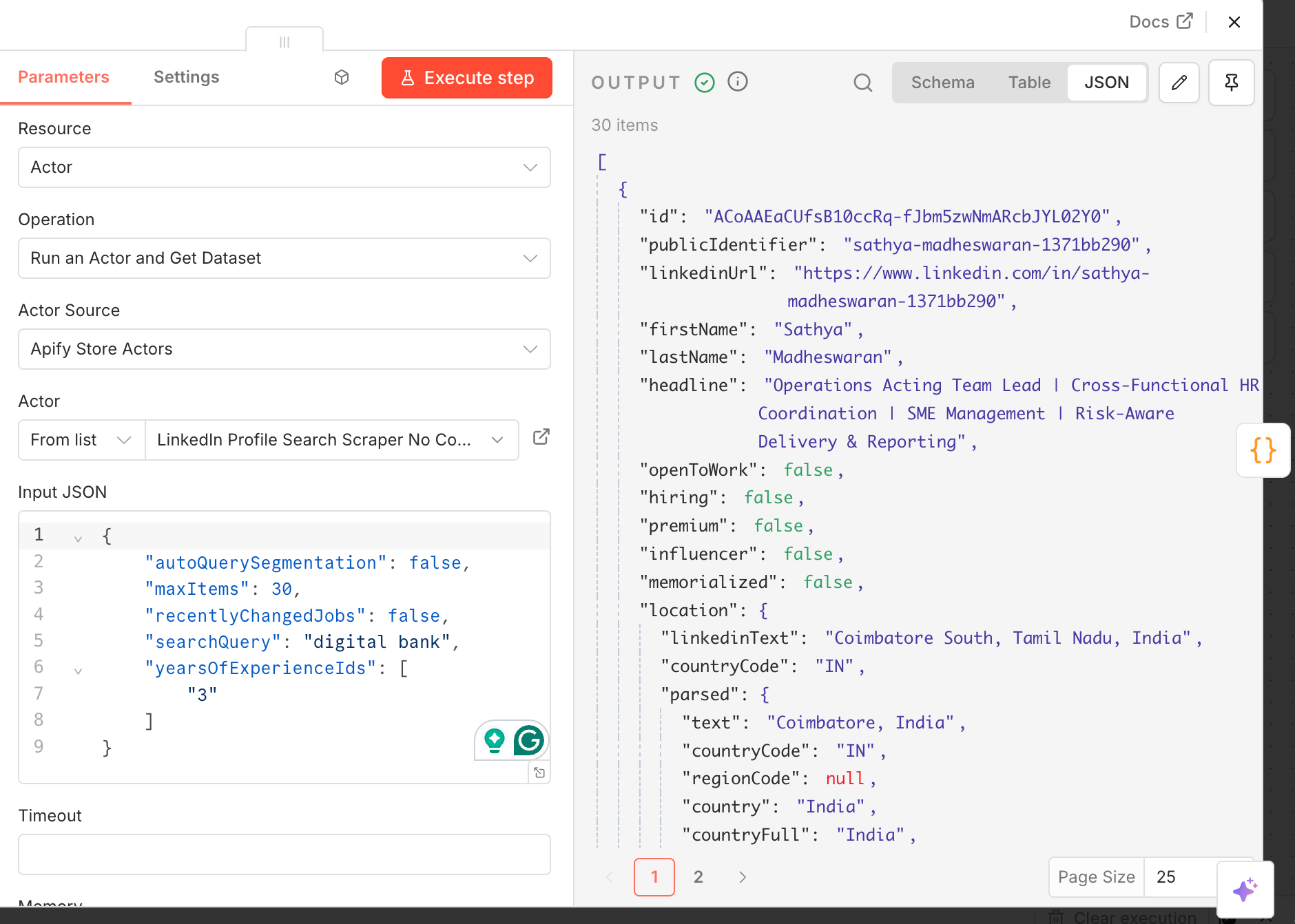Viewport: 1295px width, 924px height.
Task: Open the purple sparkle AI assistant
Action: [x=1245, y=890]
